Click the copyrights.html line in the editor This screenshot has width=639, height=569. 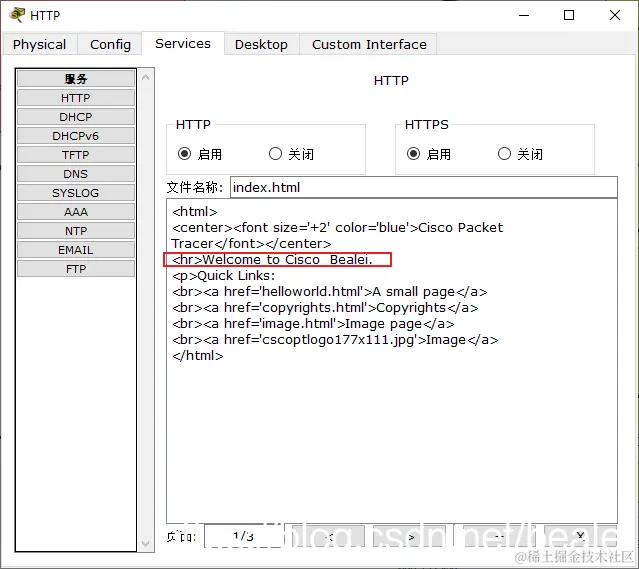pos(325,308)
